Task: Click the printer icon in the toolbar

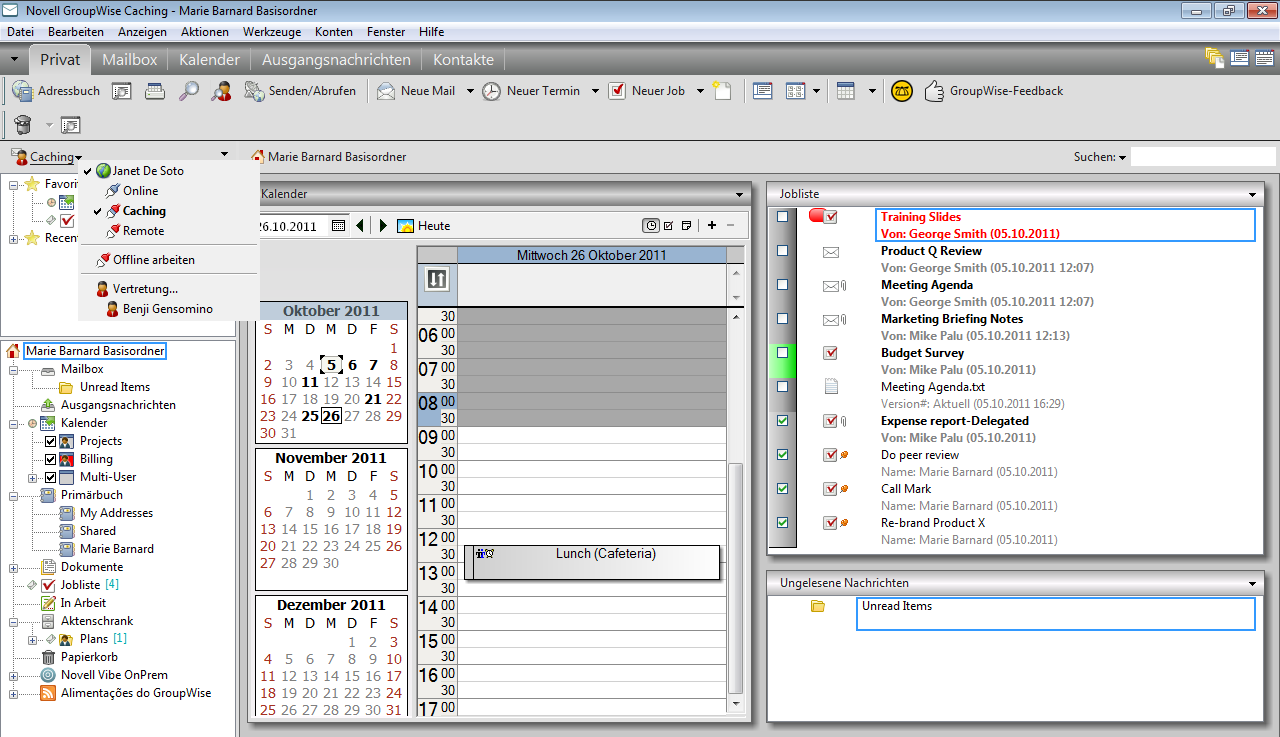Action: click(x=154, y=91)
